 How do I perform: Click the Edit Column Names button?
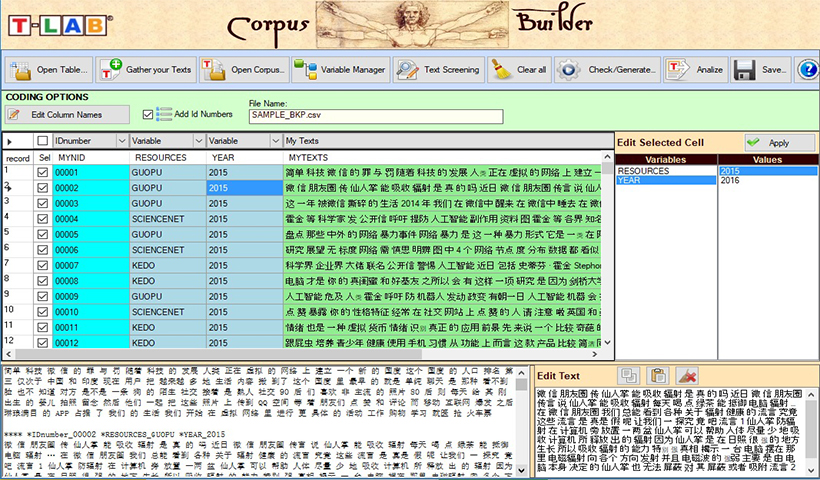tap(67, 115)
